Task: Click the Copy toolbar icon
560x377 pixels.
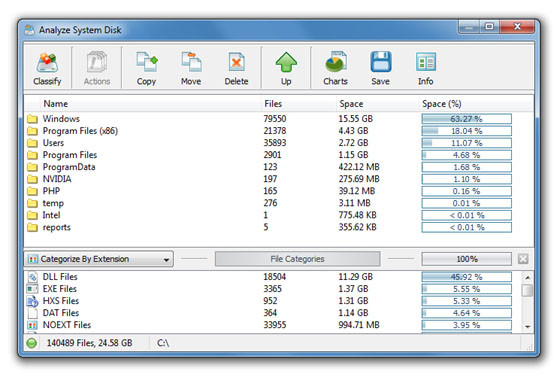Action: click(146, 62)
